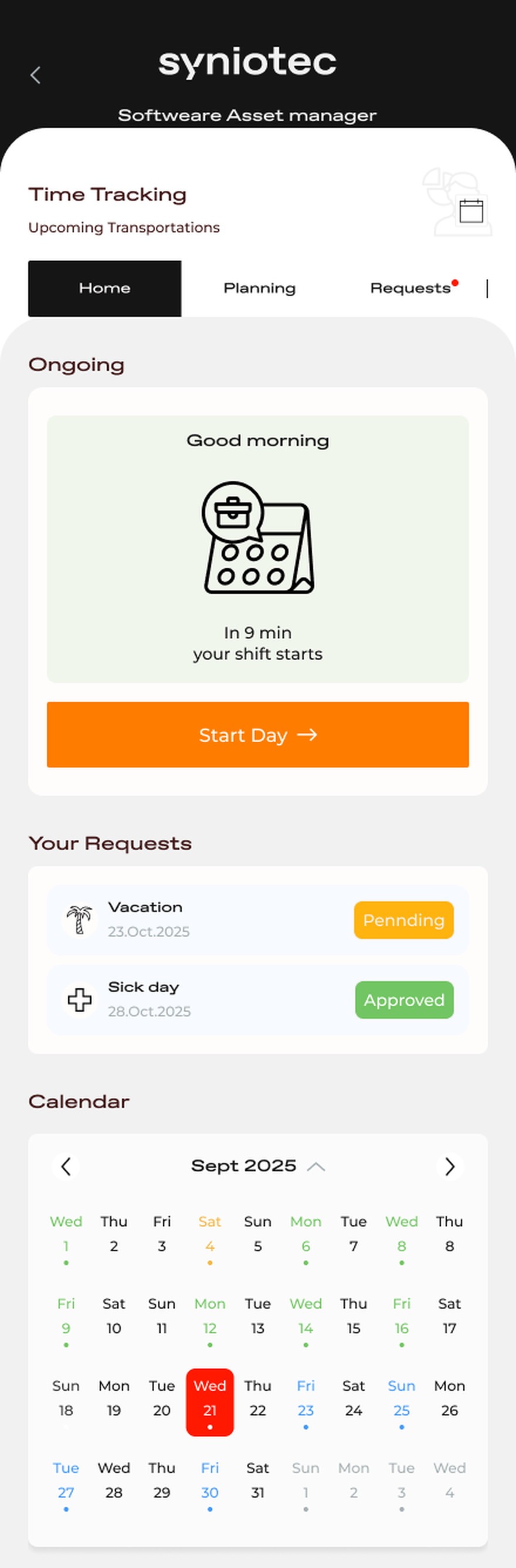
Task: Select Fri 23 in the calendar
Action: click(x=305, y=1402)
